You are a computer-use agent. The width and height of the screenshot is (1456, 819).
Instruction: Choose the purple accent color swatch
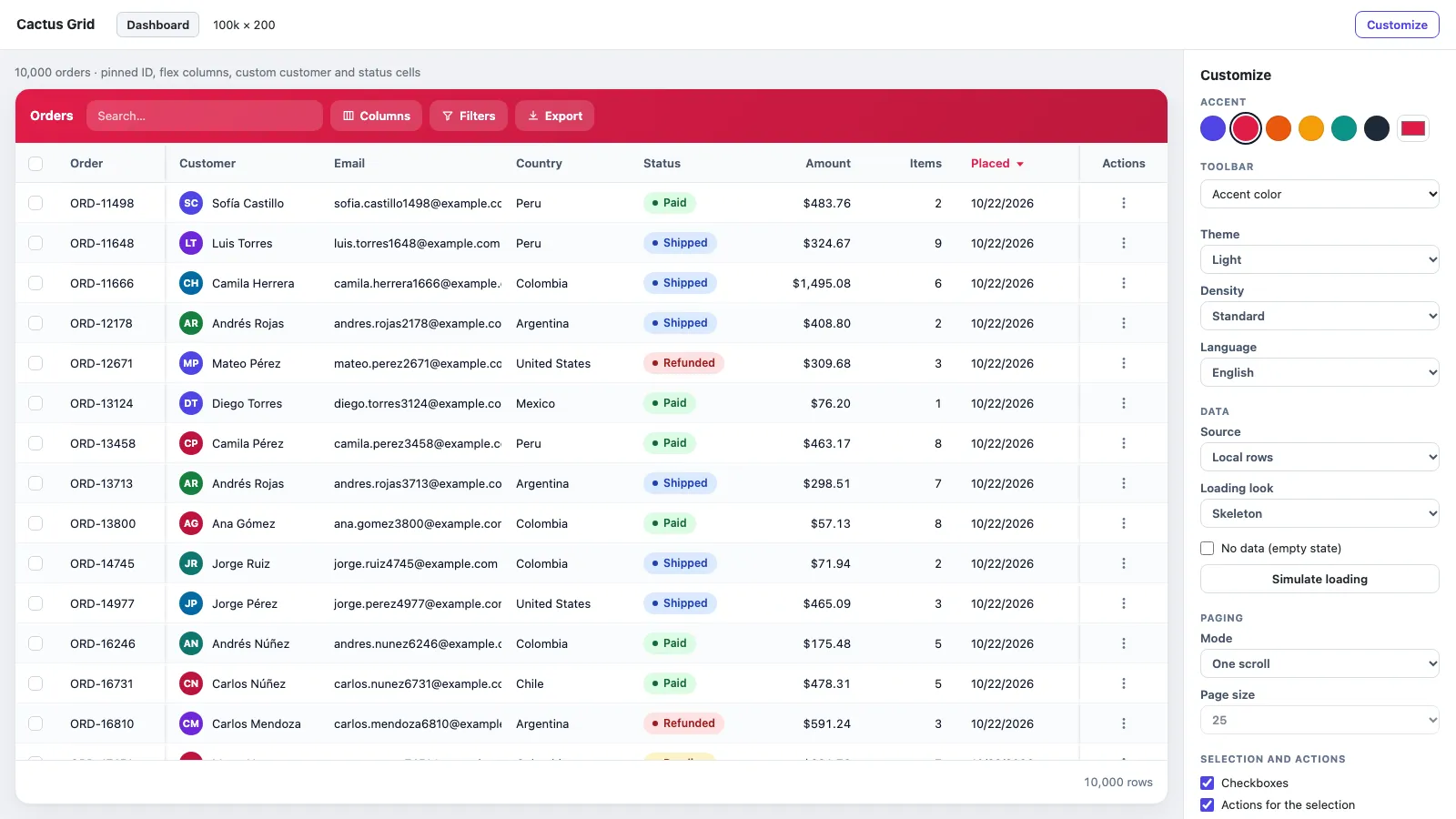(1213, 128)
